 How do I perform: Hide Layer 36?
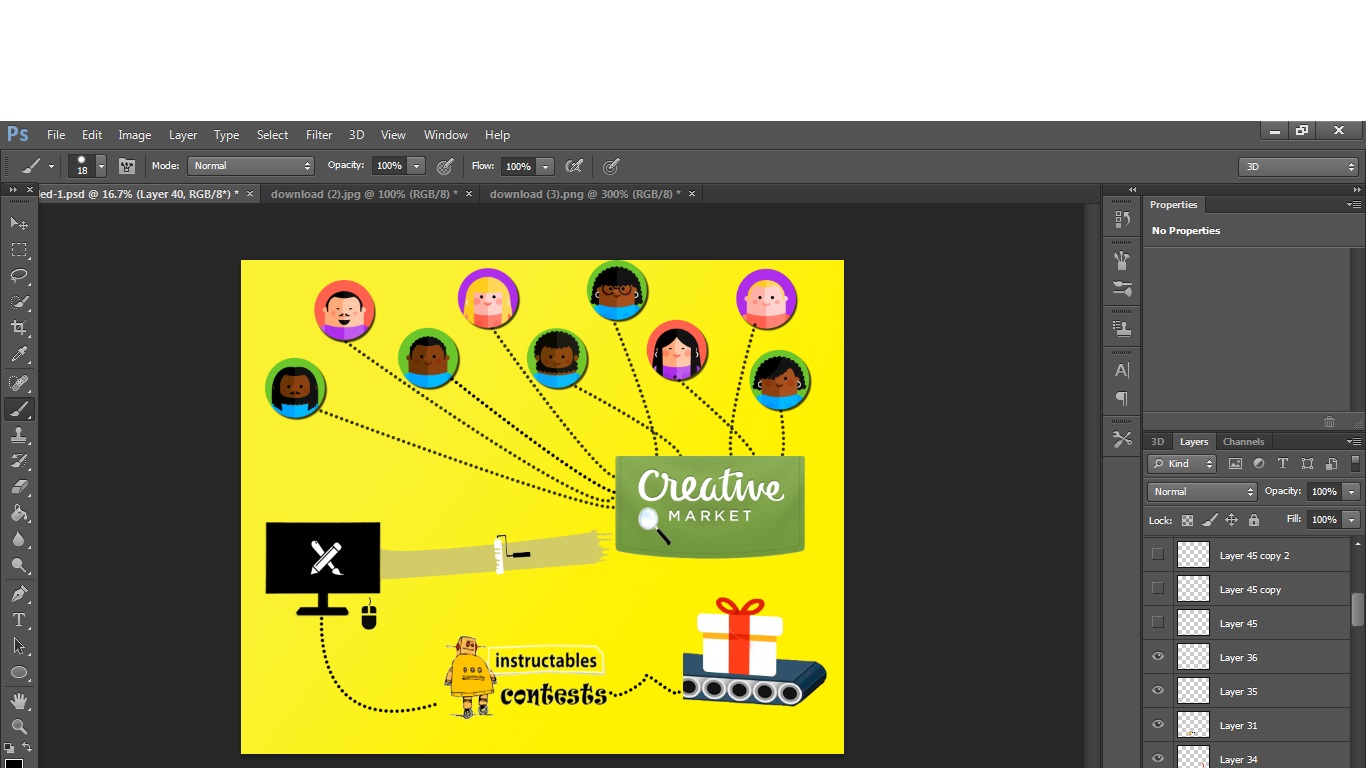pos(1158,656)
